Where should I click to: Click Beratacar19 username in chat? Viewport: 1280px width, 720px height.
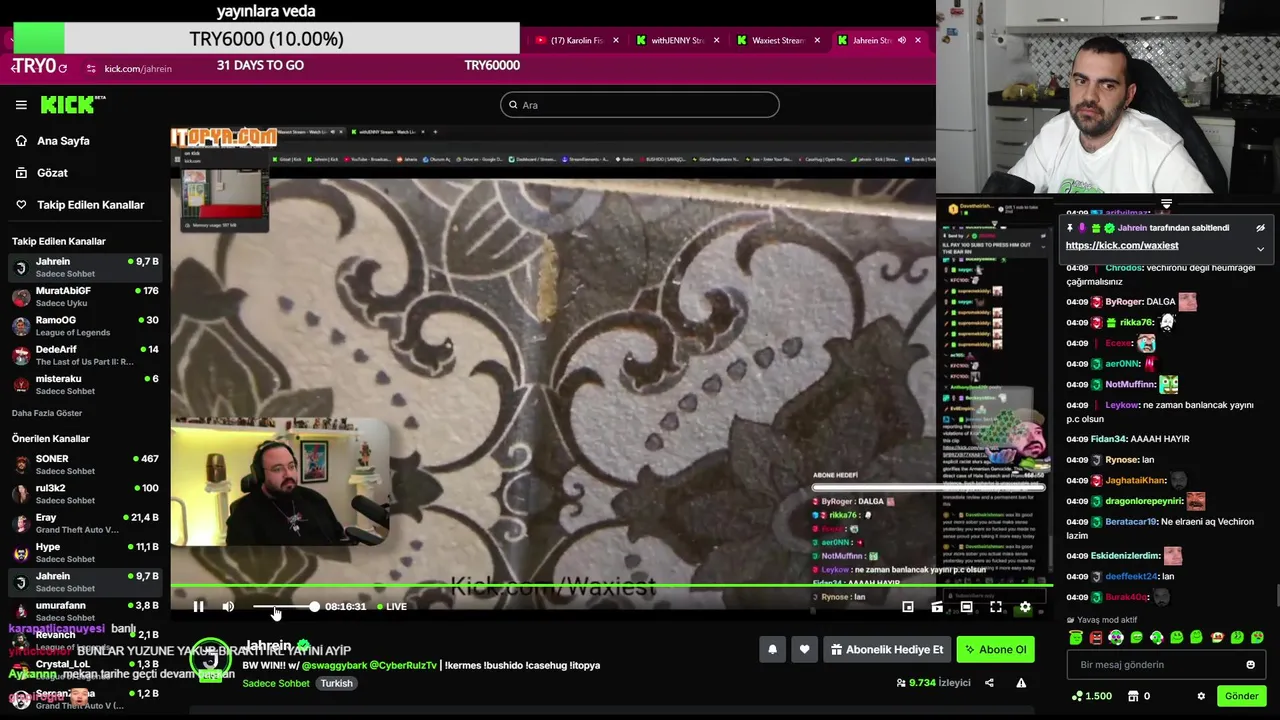tap(1130, 522)
